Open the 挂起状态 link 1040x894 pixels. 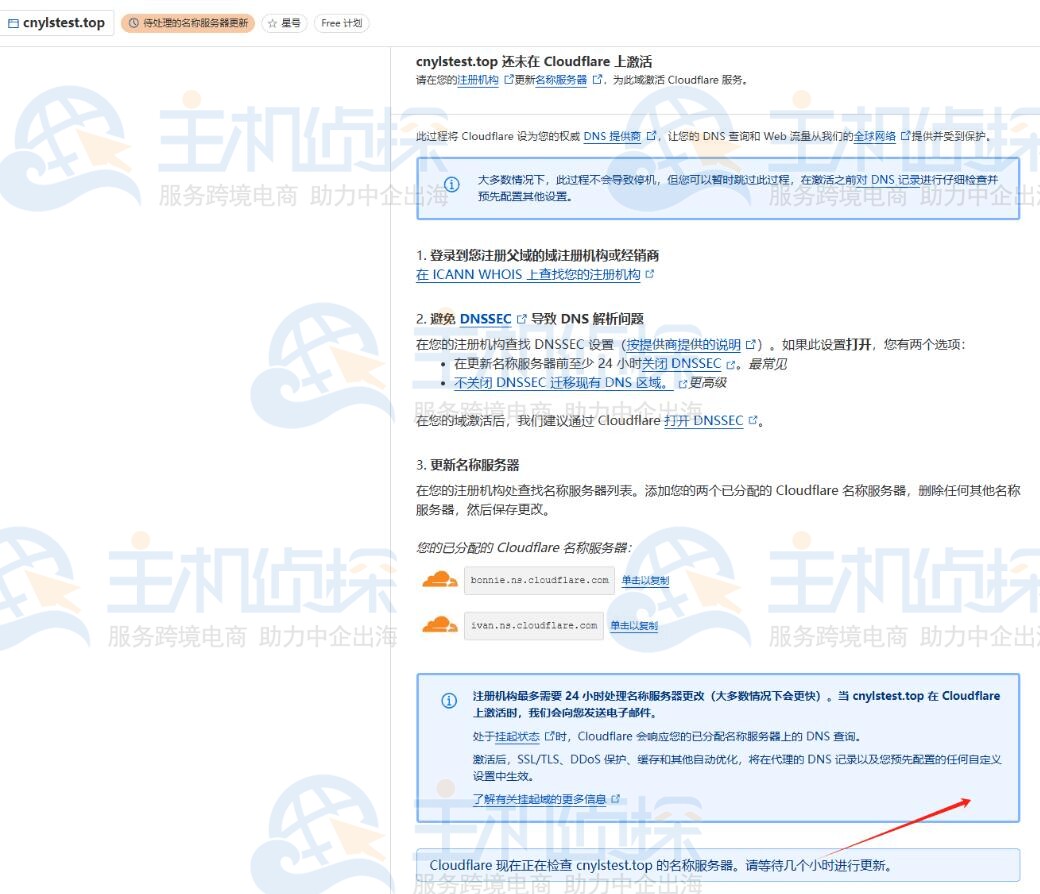click(x=517, y=736)
